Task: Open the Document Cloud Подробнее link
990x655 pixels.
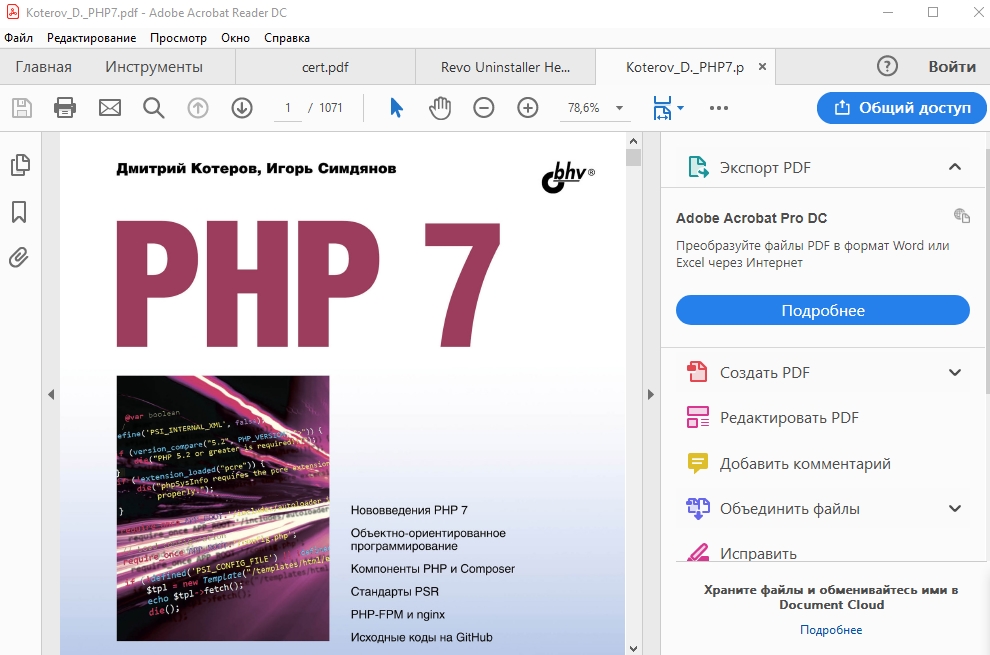Action: tap(831, 630)
